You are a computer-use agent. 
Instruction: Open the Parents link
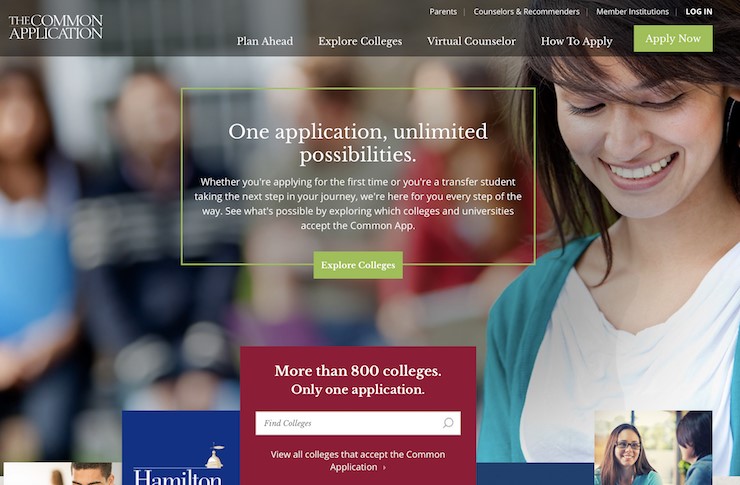443,11
